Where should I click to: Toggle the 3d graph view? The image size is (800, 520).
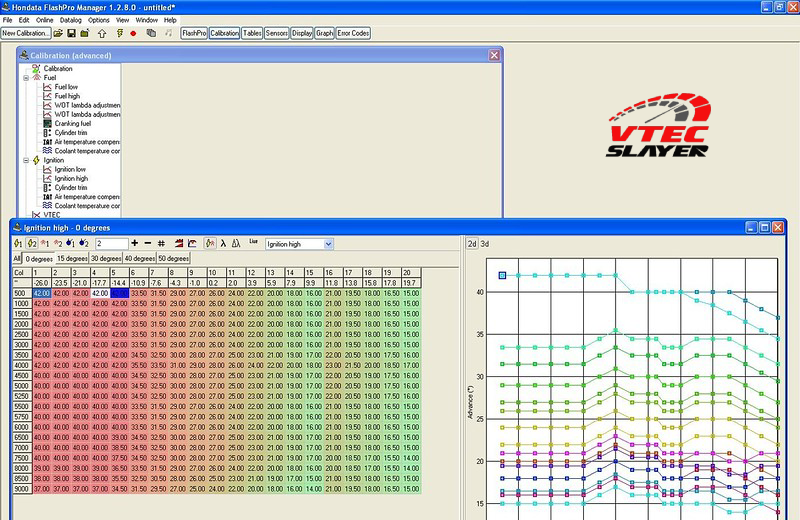485,243
